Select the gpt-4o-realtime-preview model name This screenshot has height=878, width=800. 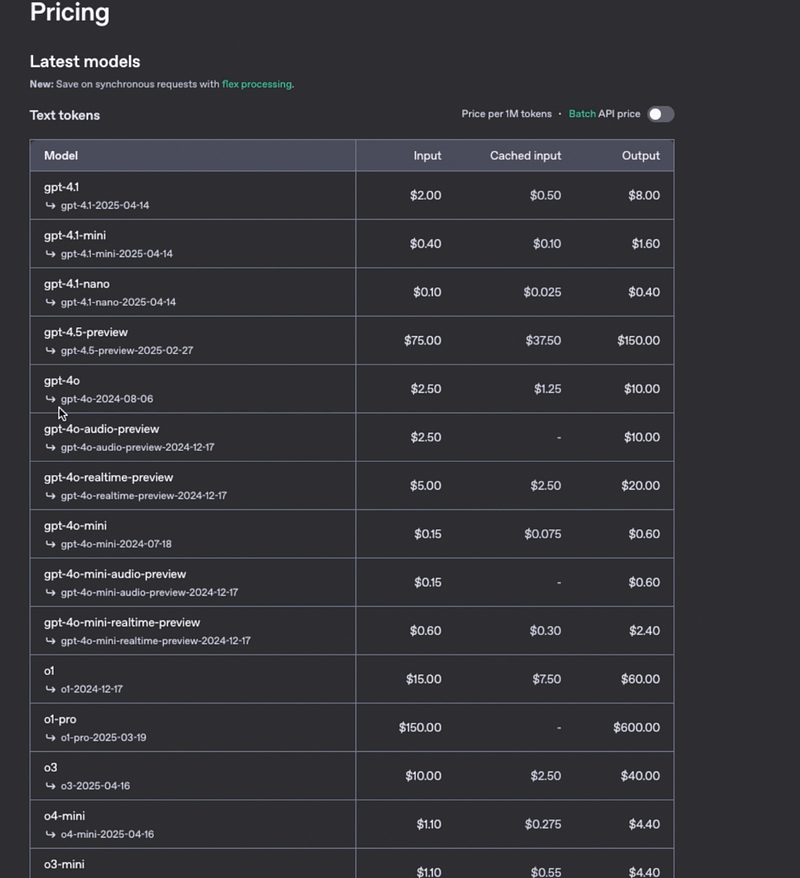tap(108, 477)
